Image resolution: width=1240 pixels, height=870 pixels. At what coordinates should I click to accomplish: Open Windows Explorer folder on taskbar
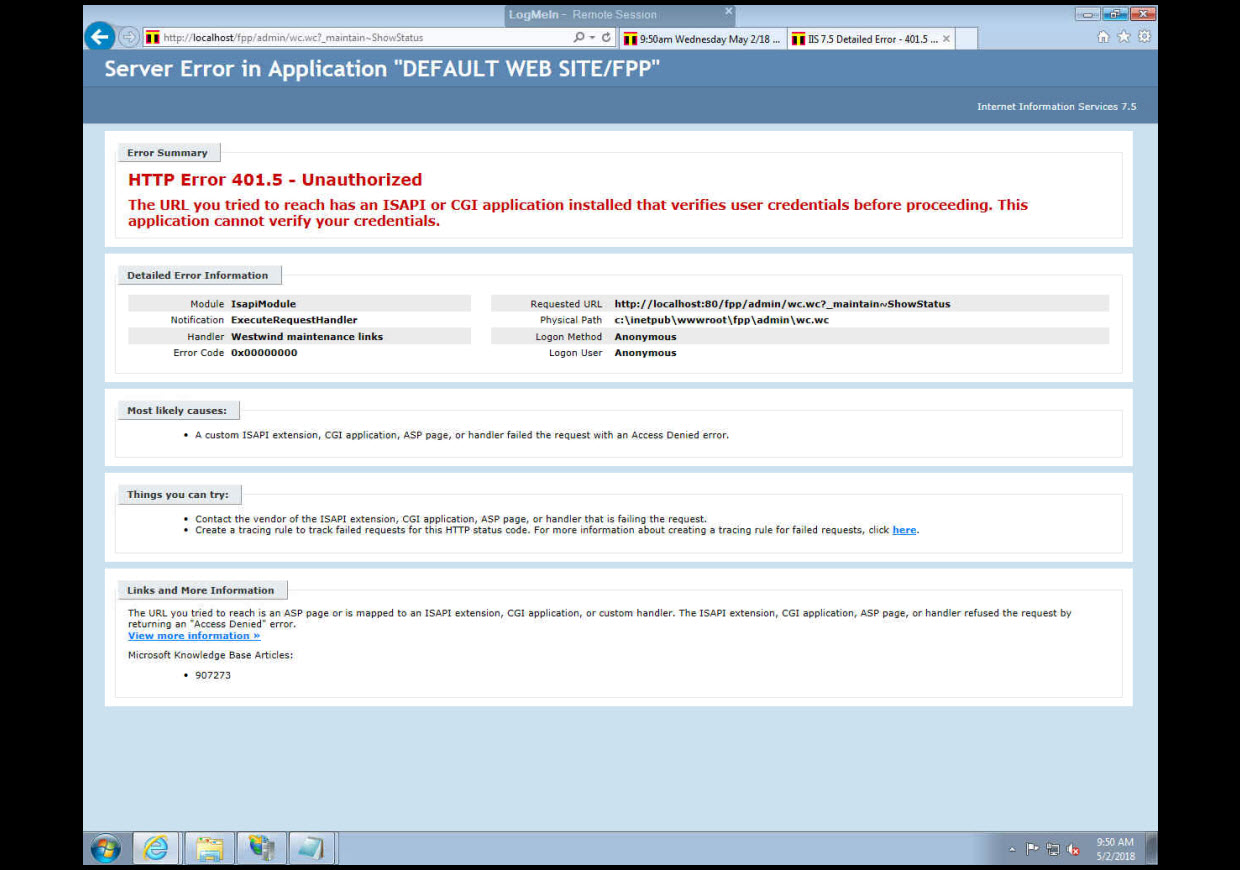pyautogui.click(x=209, y=848)
